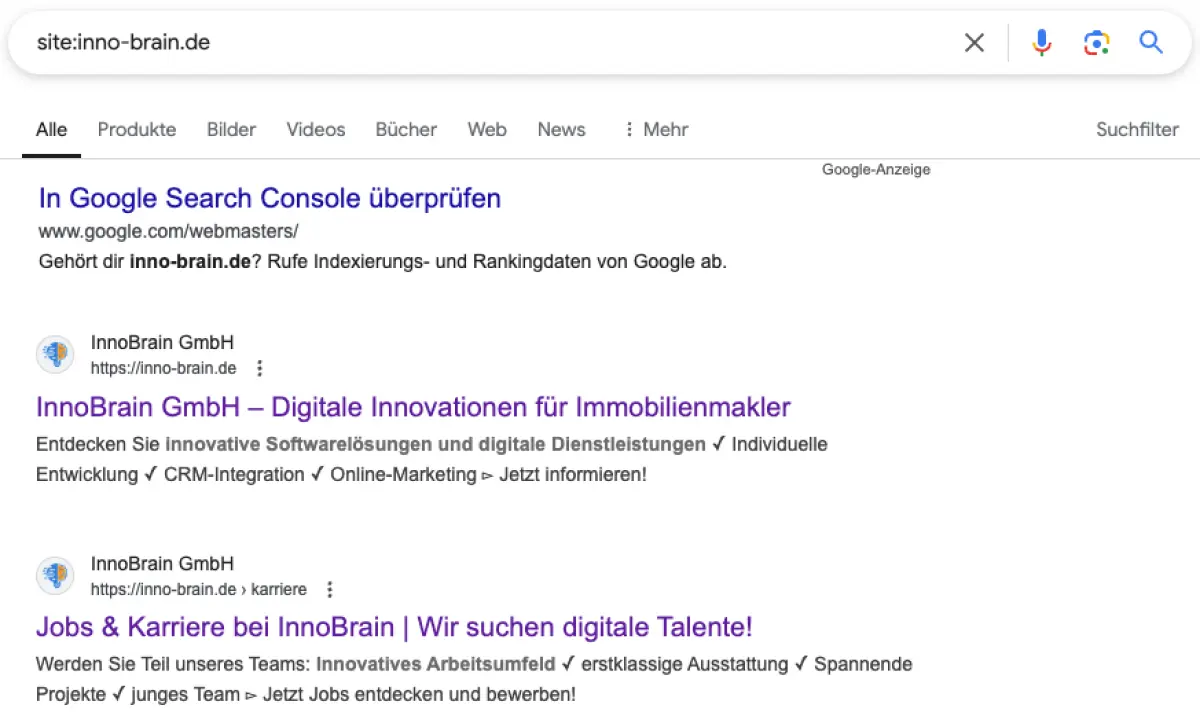The image size is (1200, 727).
Task: Switch to the Bücher tab
Action: pos(406,129)
